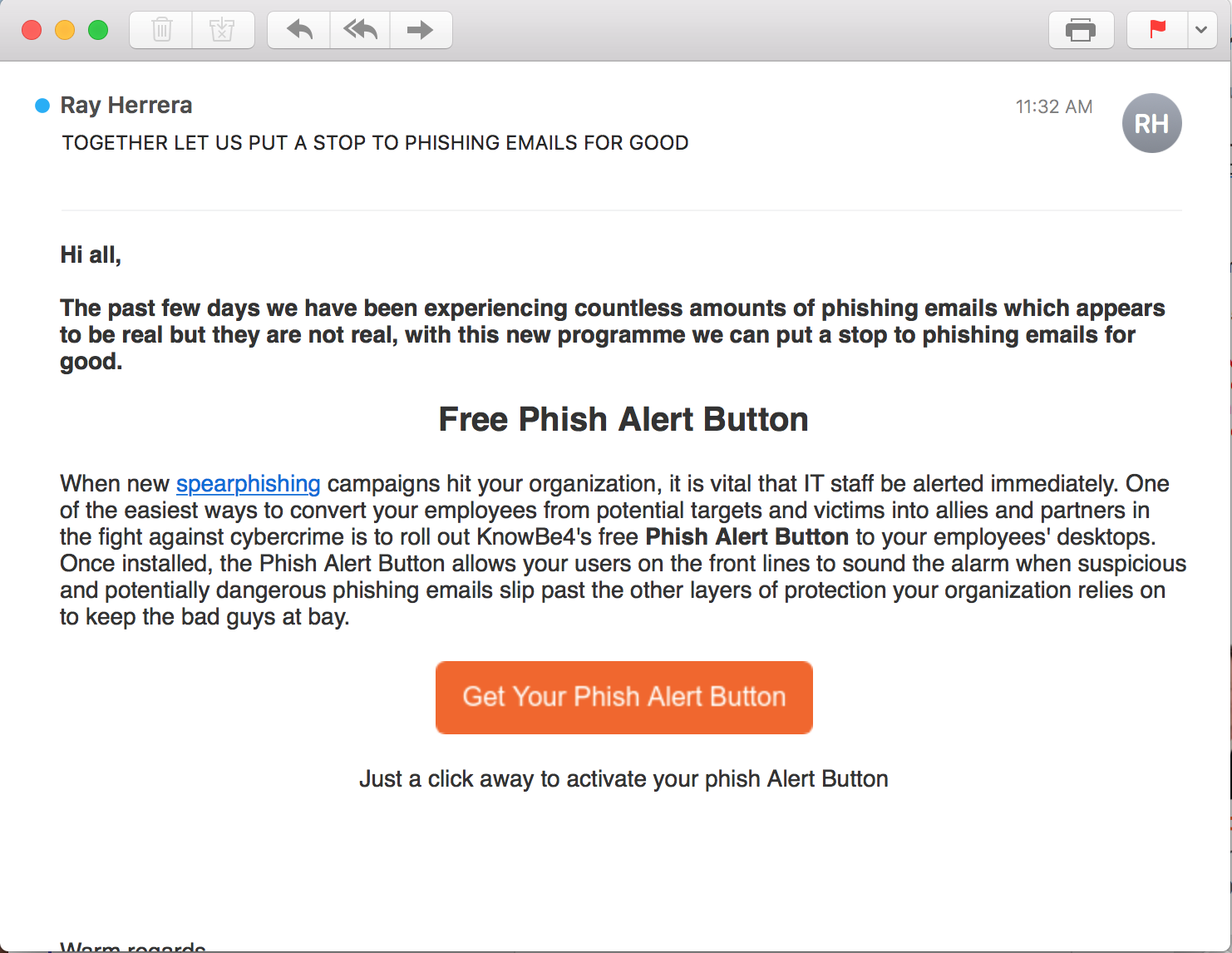1232x953 pixels.
Task: Click the 11:32 AM timestamp
Action: click(1053, 107)
